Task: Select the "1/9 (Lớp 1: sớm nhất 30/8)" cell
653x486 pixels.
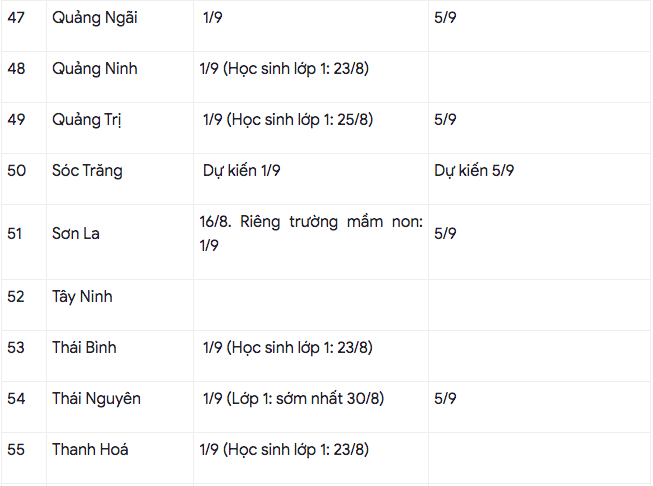Action: [x=293, y=399]
